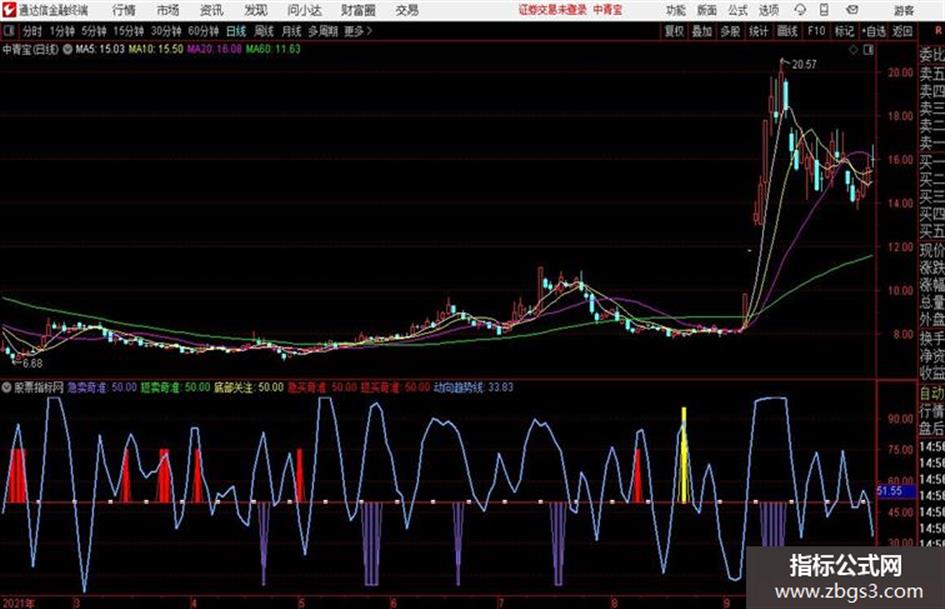Switch to 月线 monthly period
The image size is (945, 609).
click(292, 31)
